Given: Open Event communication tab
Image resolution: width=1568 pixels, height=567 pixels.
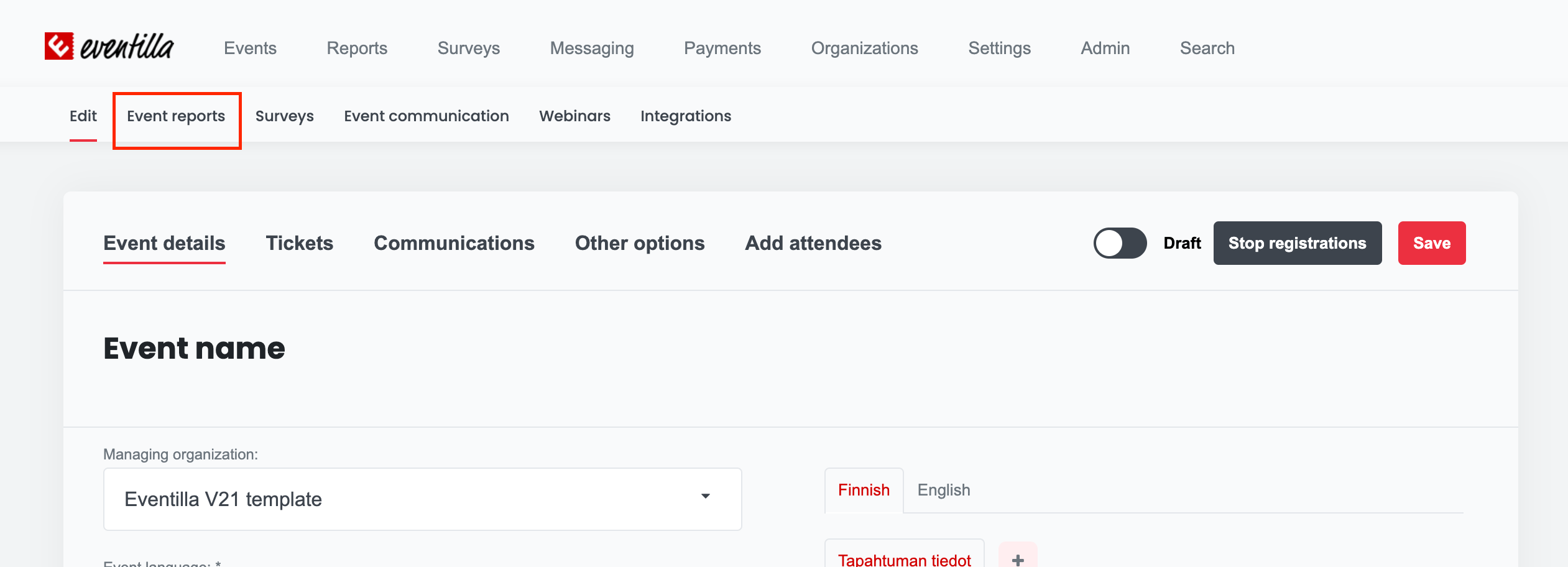Looking at the screenshot, I should 427,116.
